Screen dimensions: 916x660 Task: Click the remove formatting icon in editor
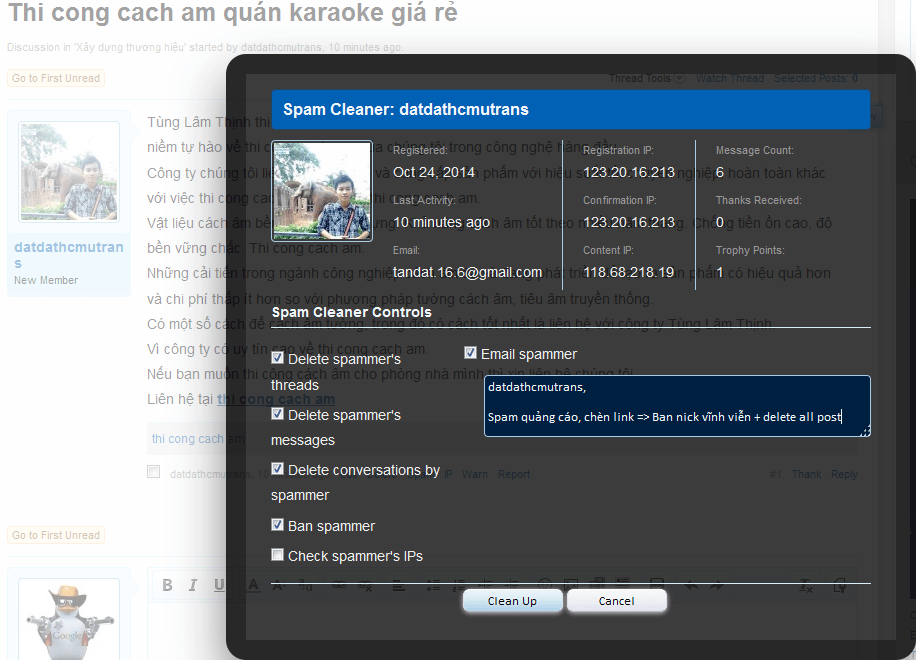pyautogui.click(x=806, y=585)
